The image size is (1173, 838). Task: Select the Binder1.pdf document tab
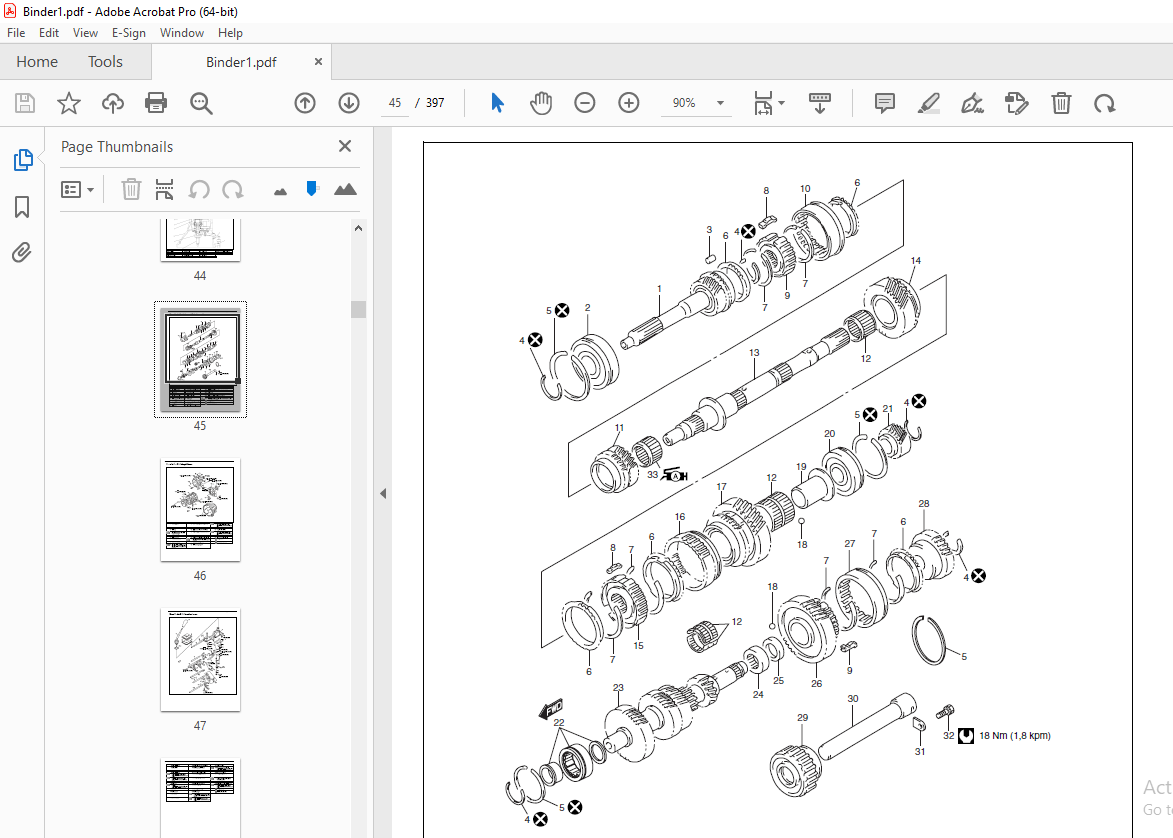click(241, 62)
